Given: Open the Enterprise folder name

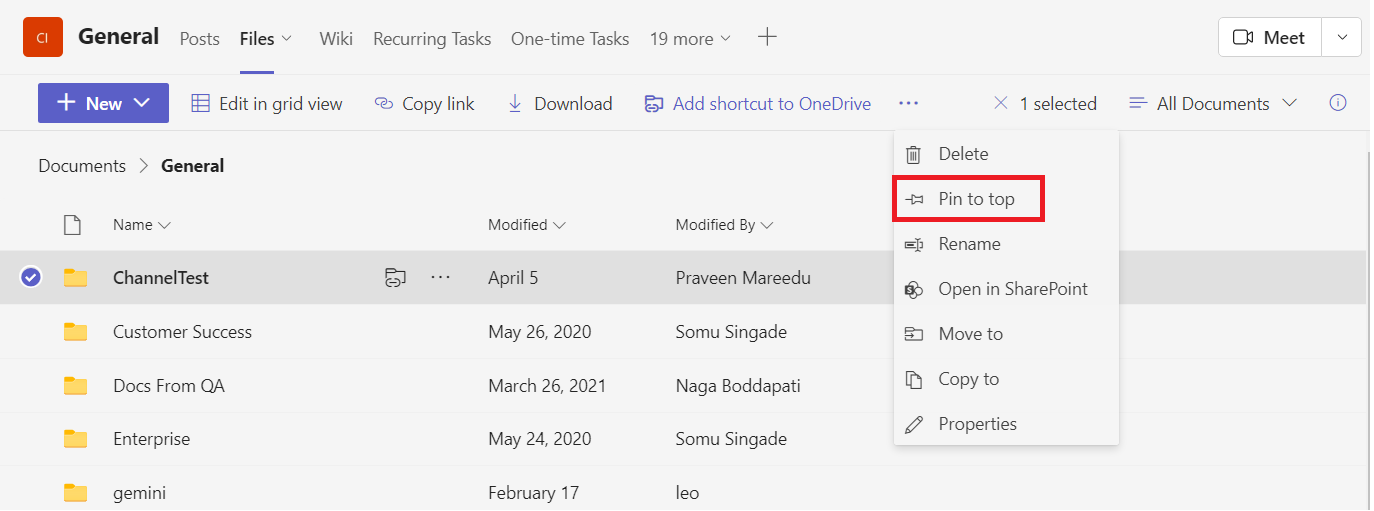Looking at the screenshot, I should pos(151,439).
